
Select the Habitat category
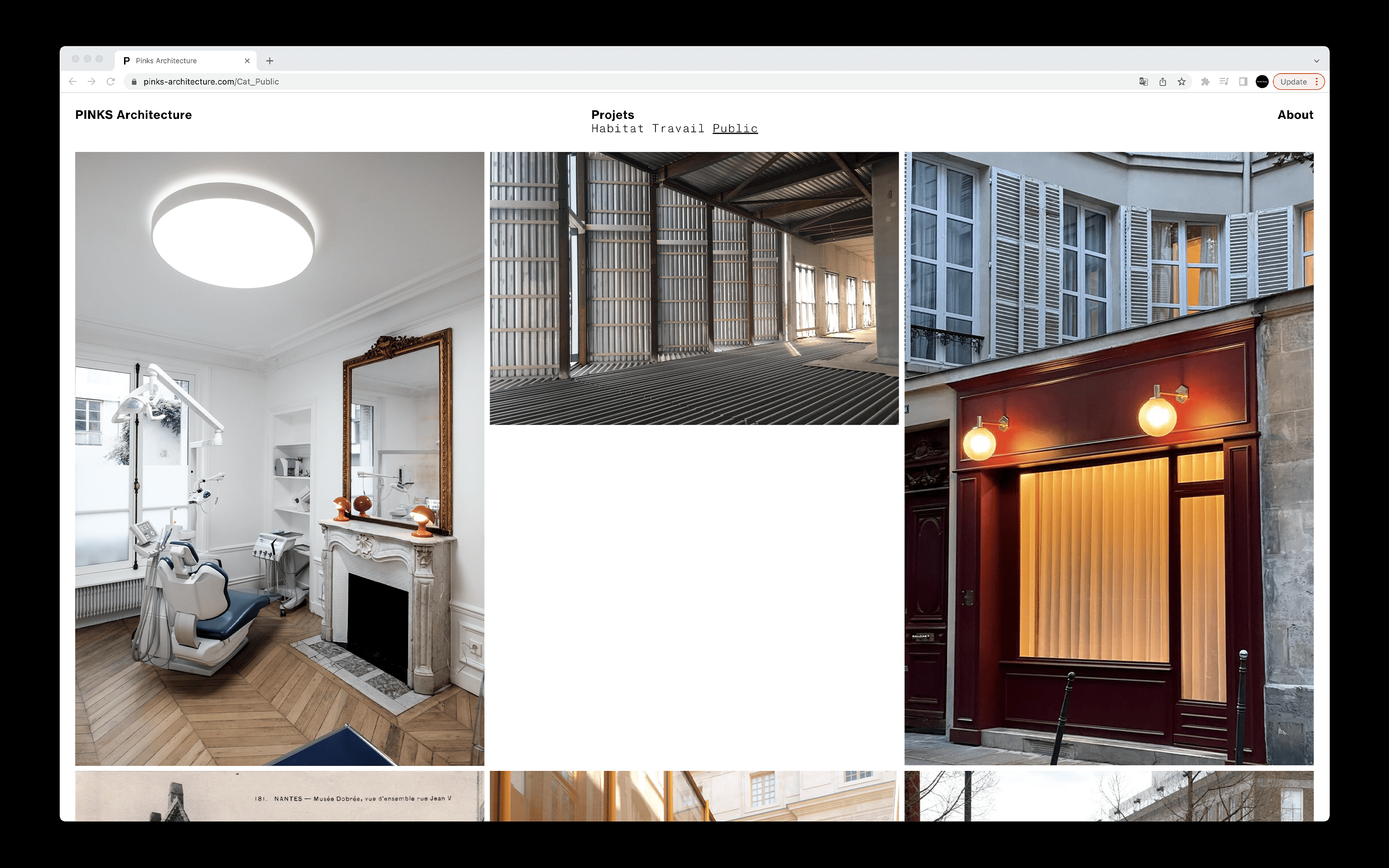617,129
